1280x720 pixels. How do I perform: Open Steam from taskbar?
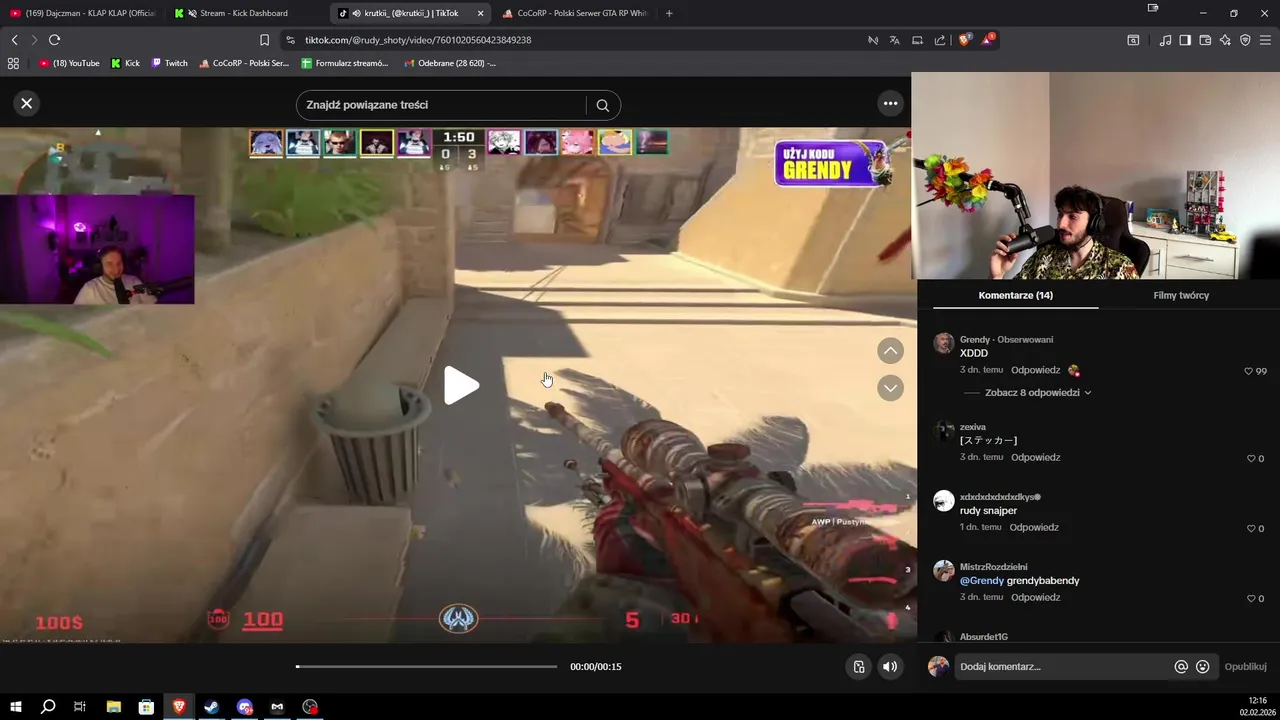click(x=212, y=707)
